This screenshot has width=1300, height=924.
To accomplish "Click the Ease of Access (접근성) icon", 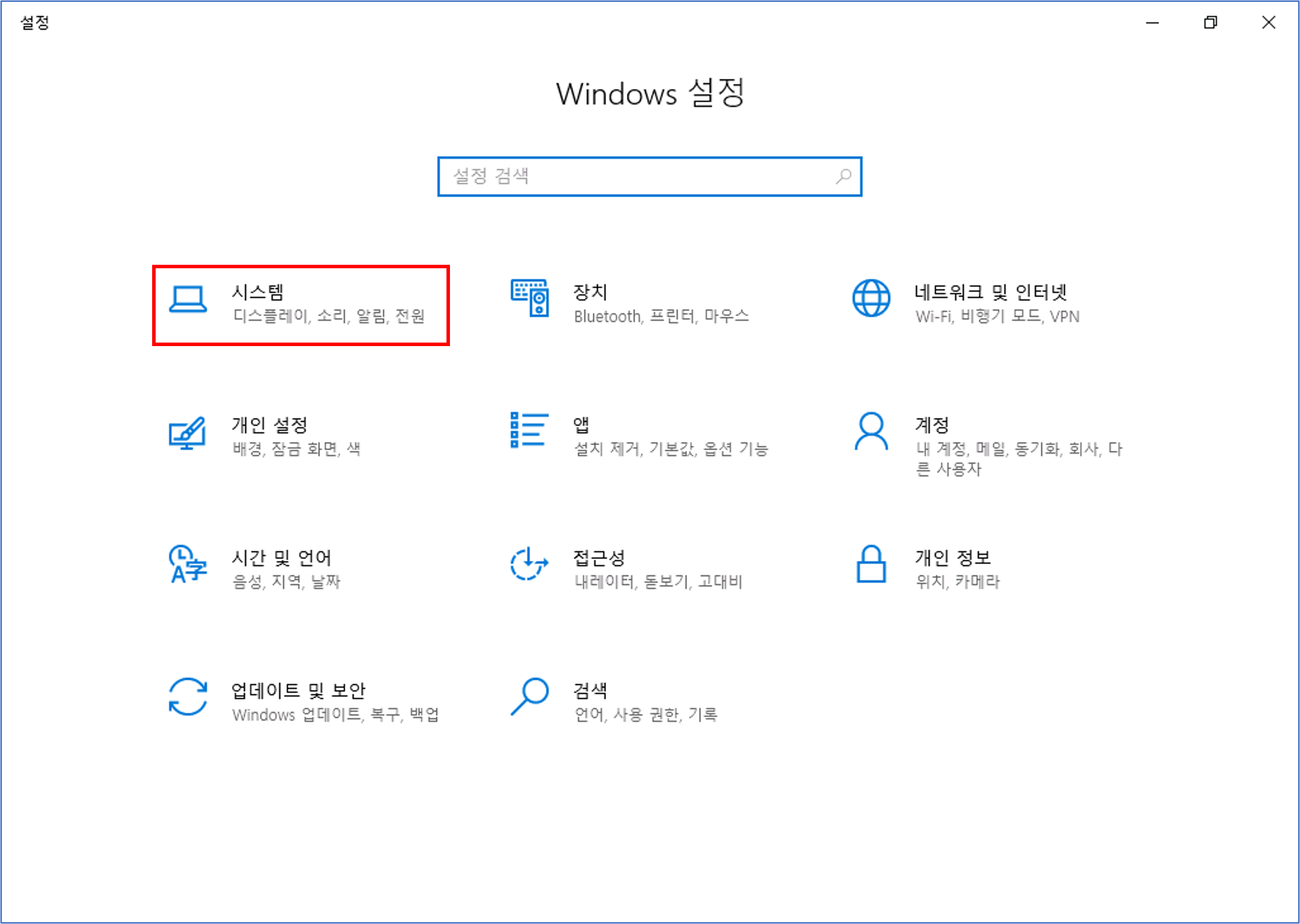I will pyautogui.click(x=529, y=564).
